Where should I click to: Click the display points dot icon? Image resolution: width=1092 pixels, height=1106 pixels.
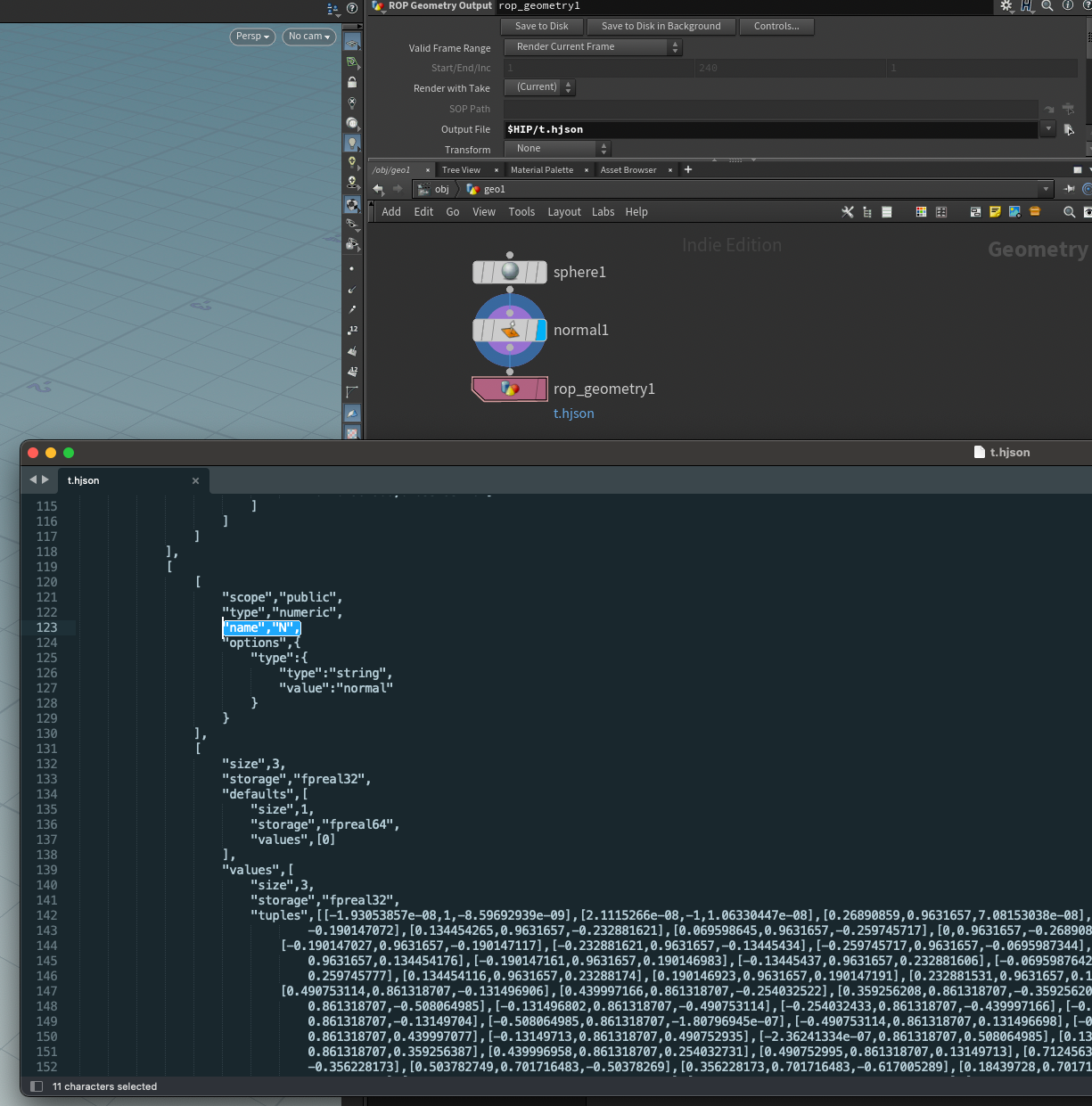(352, 268)
